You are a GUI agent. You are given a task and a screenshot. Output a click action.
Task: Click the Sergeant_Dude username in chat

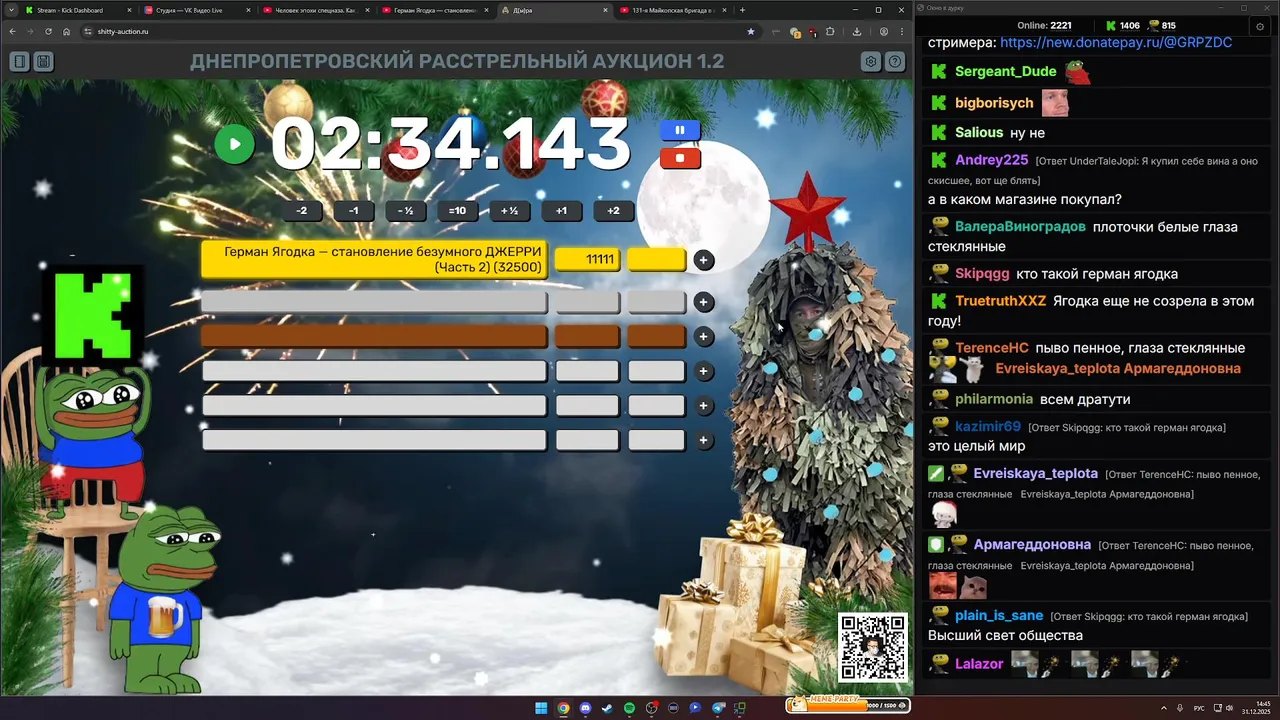[1005, 72]
